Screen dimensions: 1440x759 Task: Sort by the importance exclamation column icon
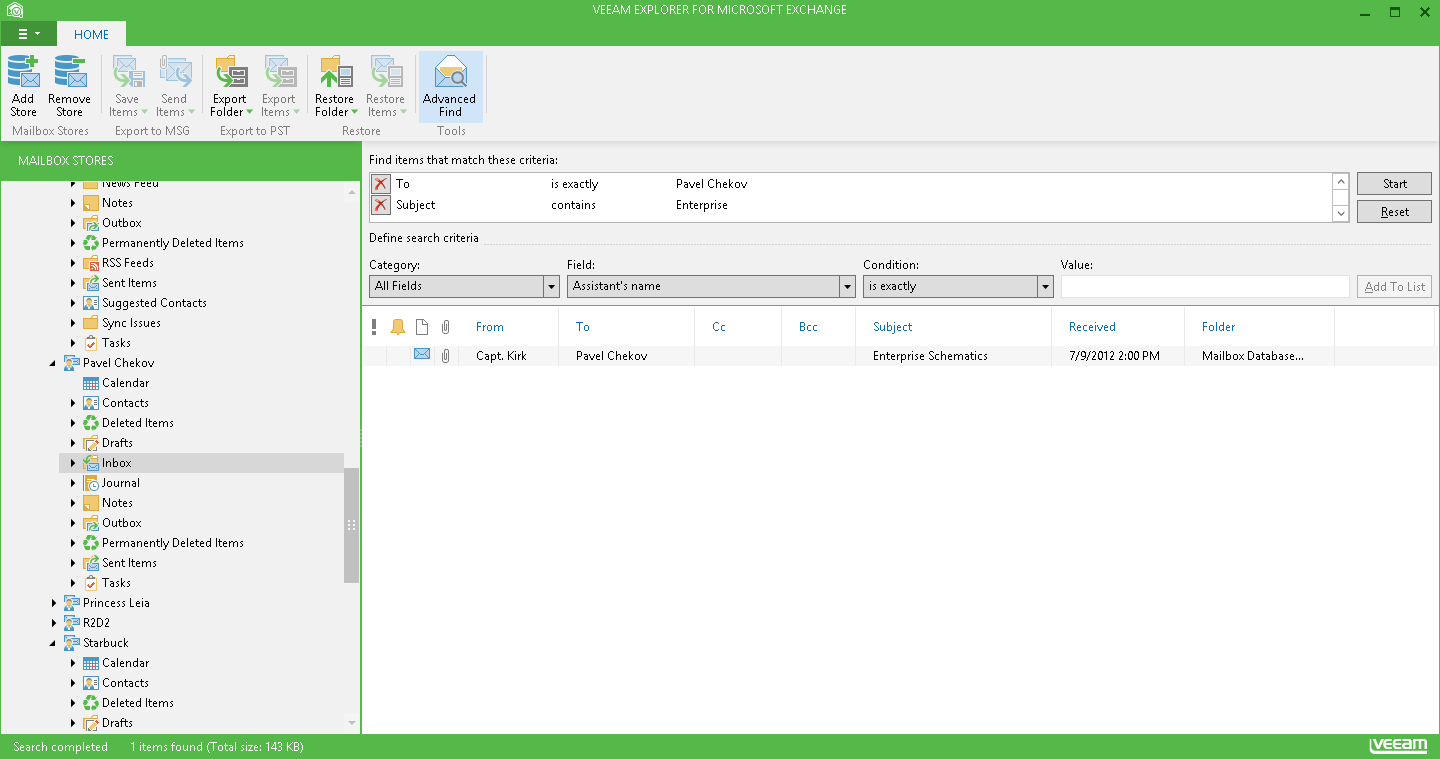coord(374,327)
